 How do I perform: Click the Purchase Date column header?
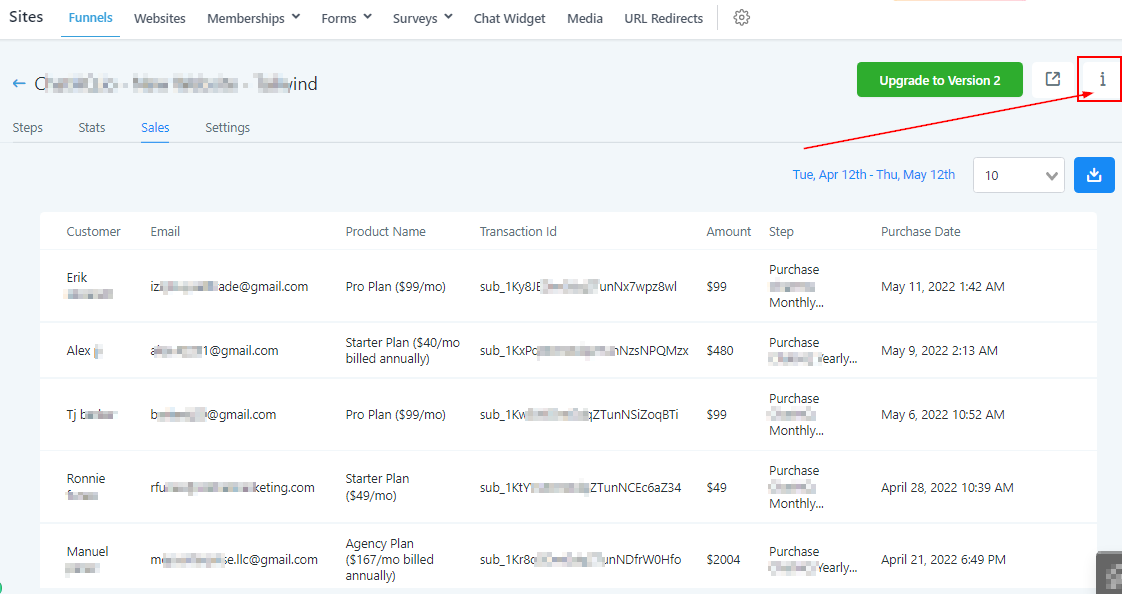(920, 231)
